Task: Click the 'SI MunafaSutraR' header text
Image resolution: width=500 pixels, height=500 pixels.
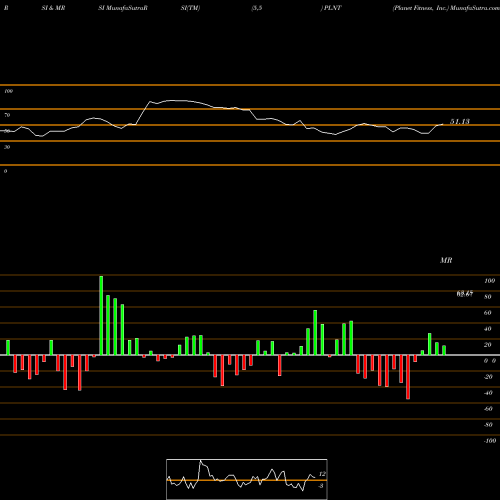Action: 123,8
